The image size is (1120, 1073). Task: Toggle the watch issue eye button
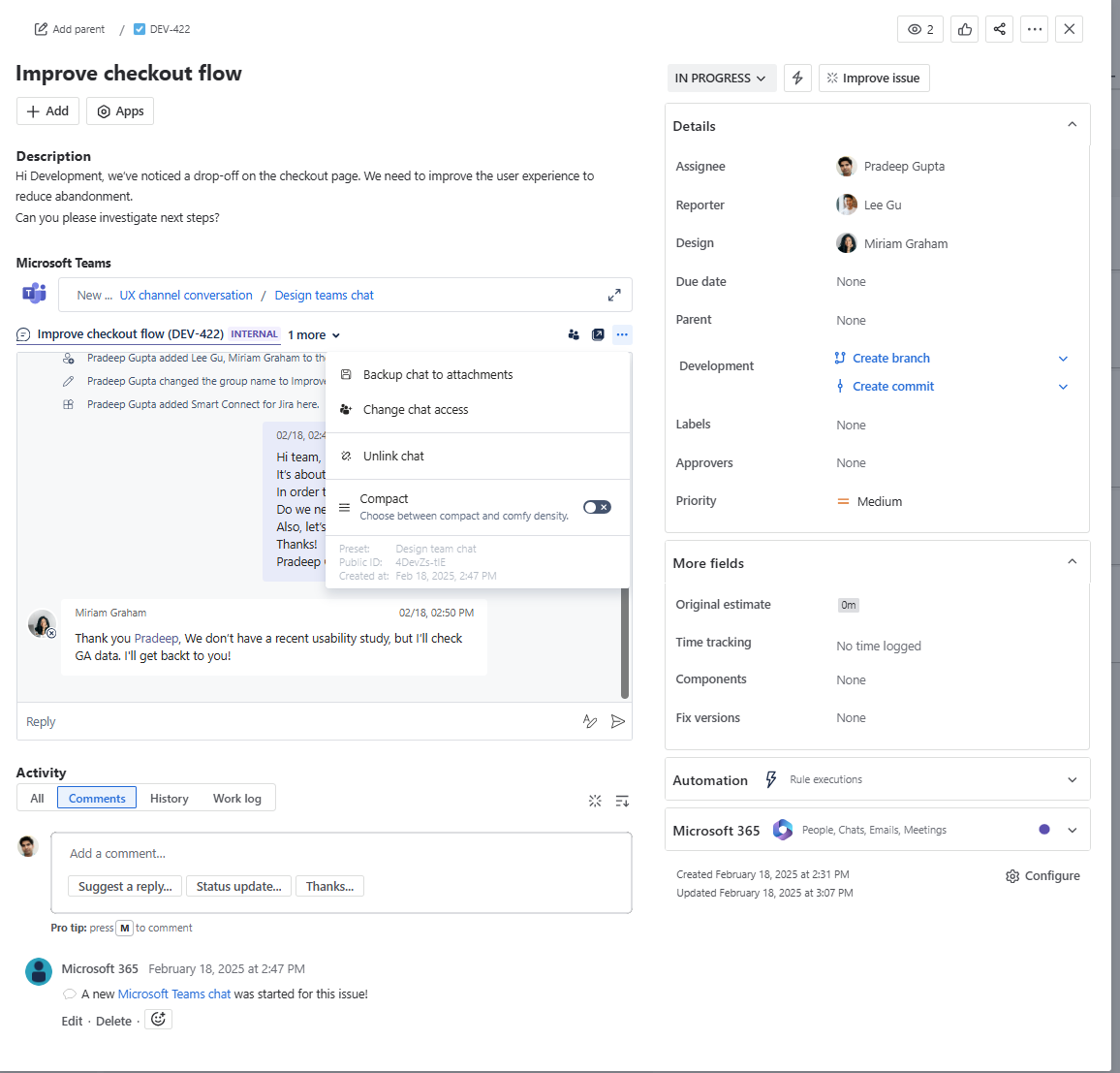point(920,29)
